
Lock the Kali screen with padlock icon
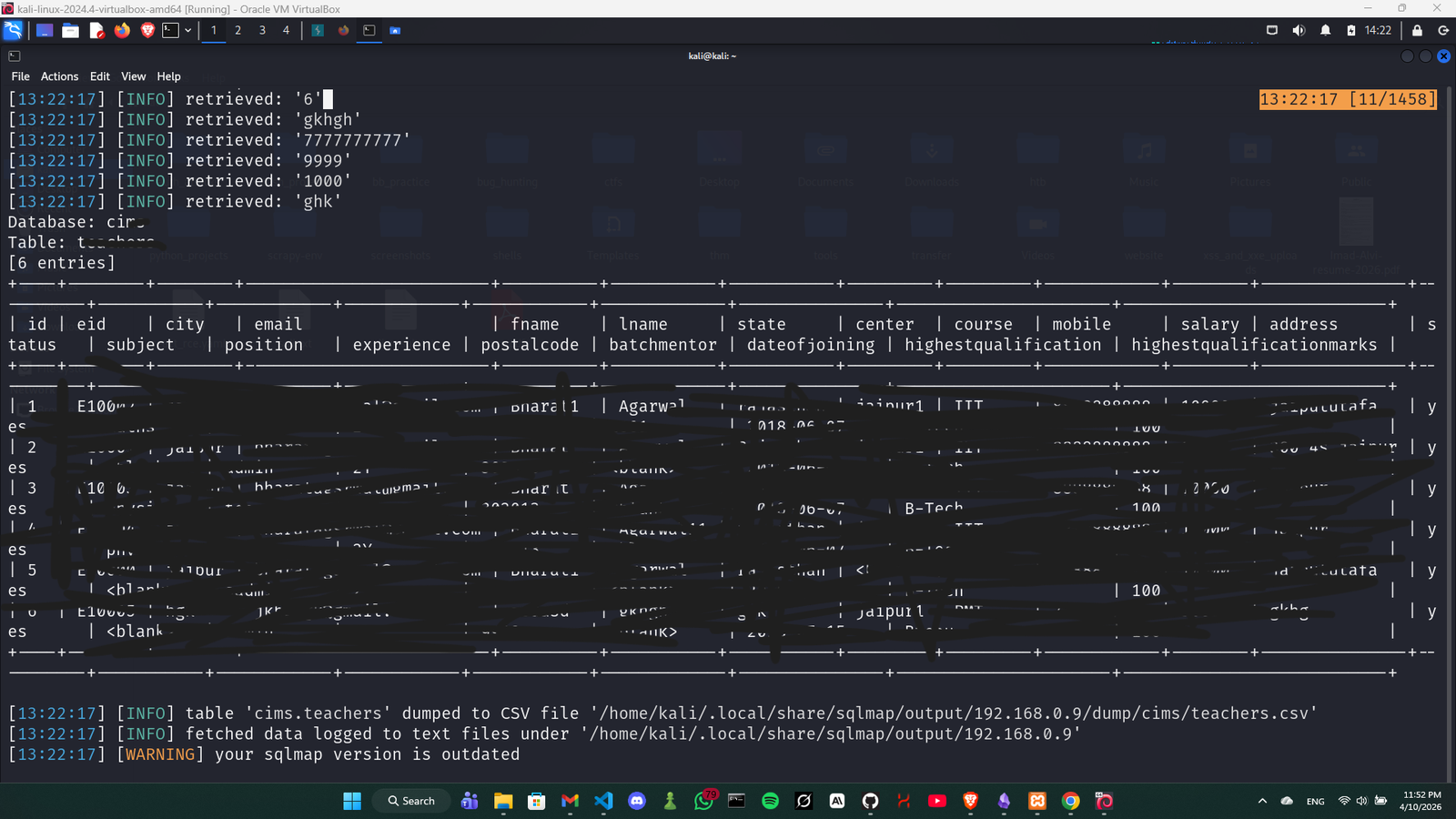pos(1417,30)
